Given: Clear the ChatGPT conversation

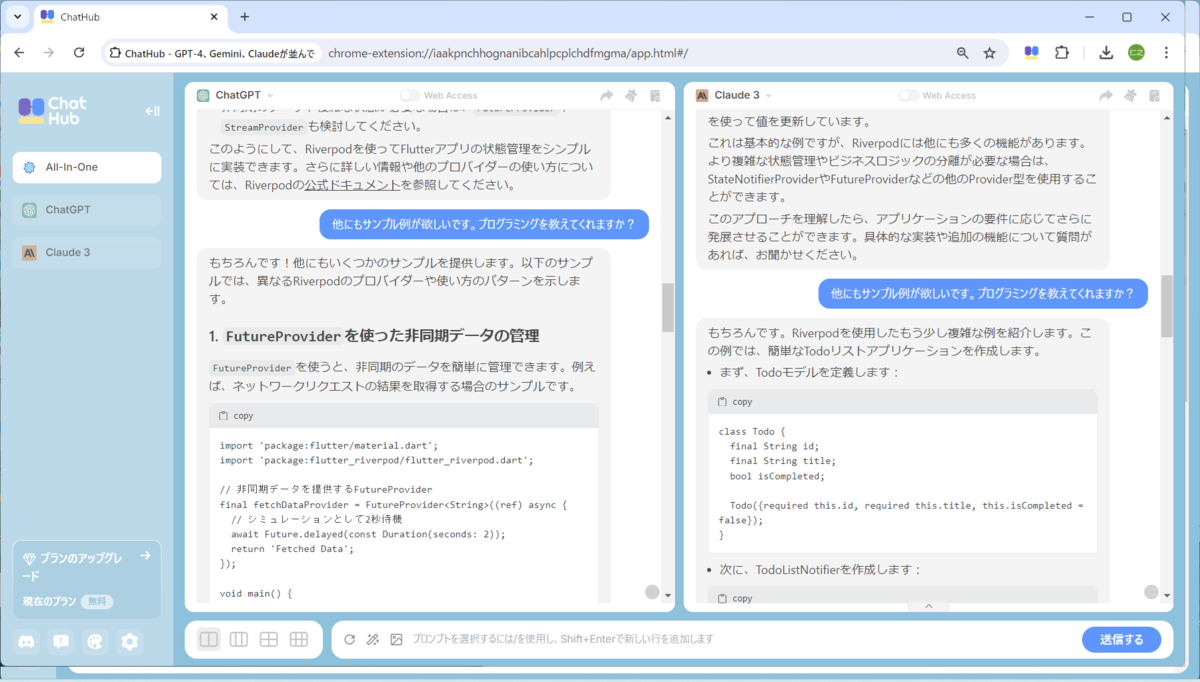Looking at the screenshot, I should pyautogui.click(x=631, y=96).
